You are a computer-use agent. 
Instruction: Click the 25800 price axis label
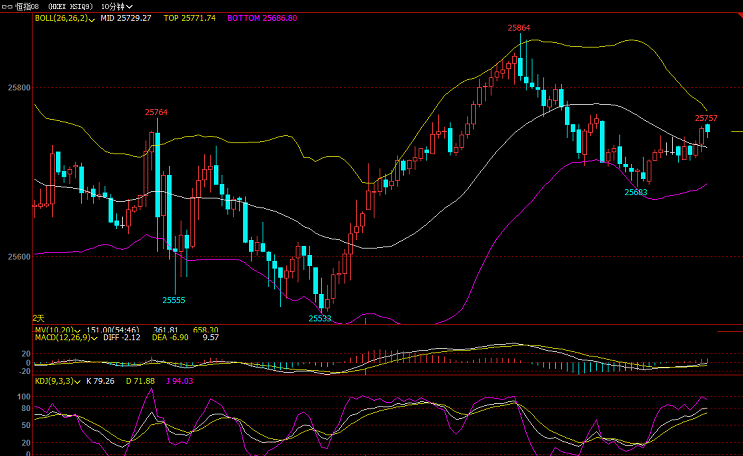19,88
